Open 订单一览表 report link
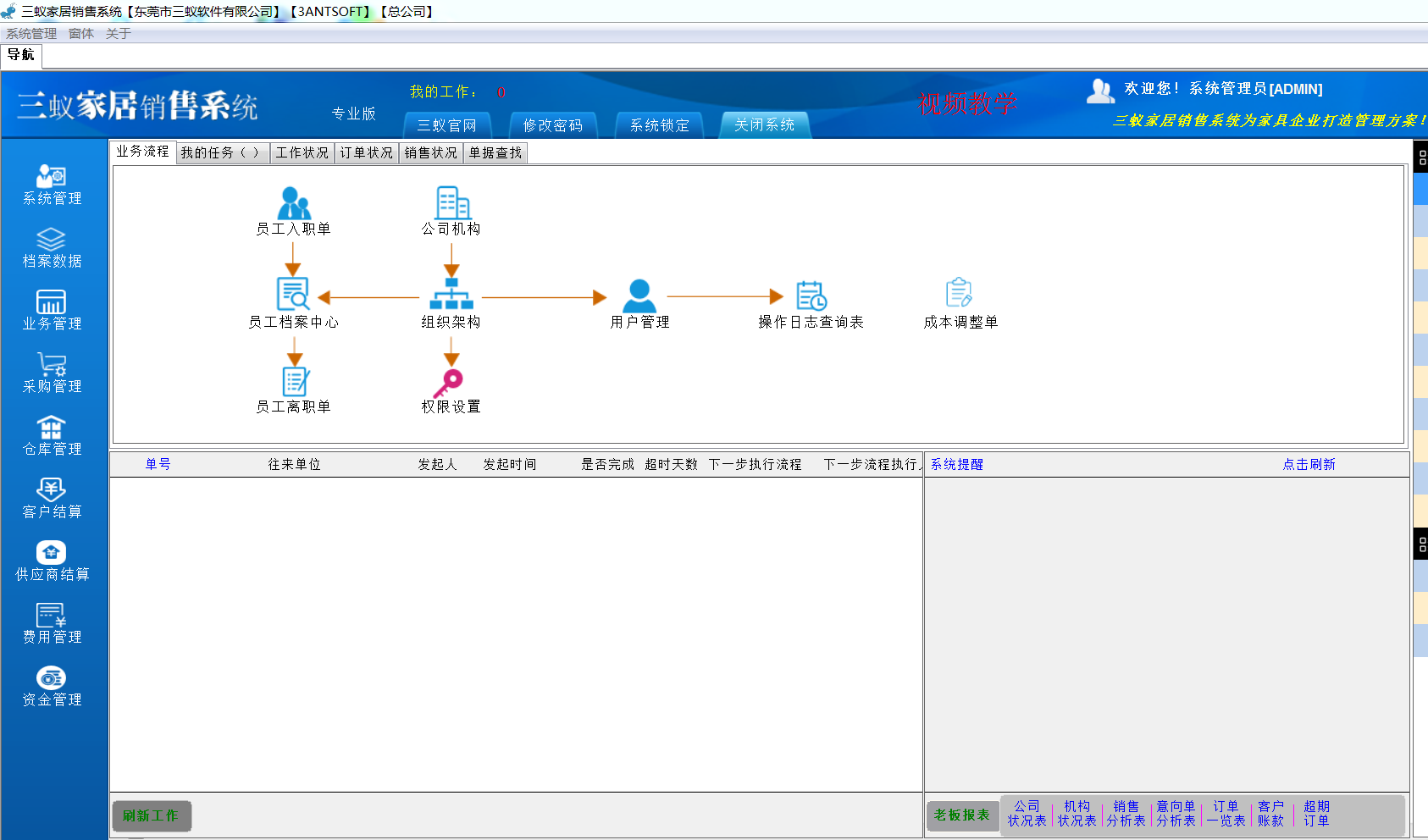Viewport: 1428px width, 840px height. click(x=1226, y=814)
